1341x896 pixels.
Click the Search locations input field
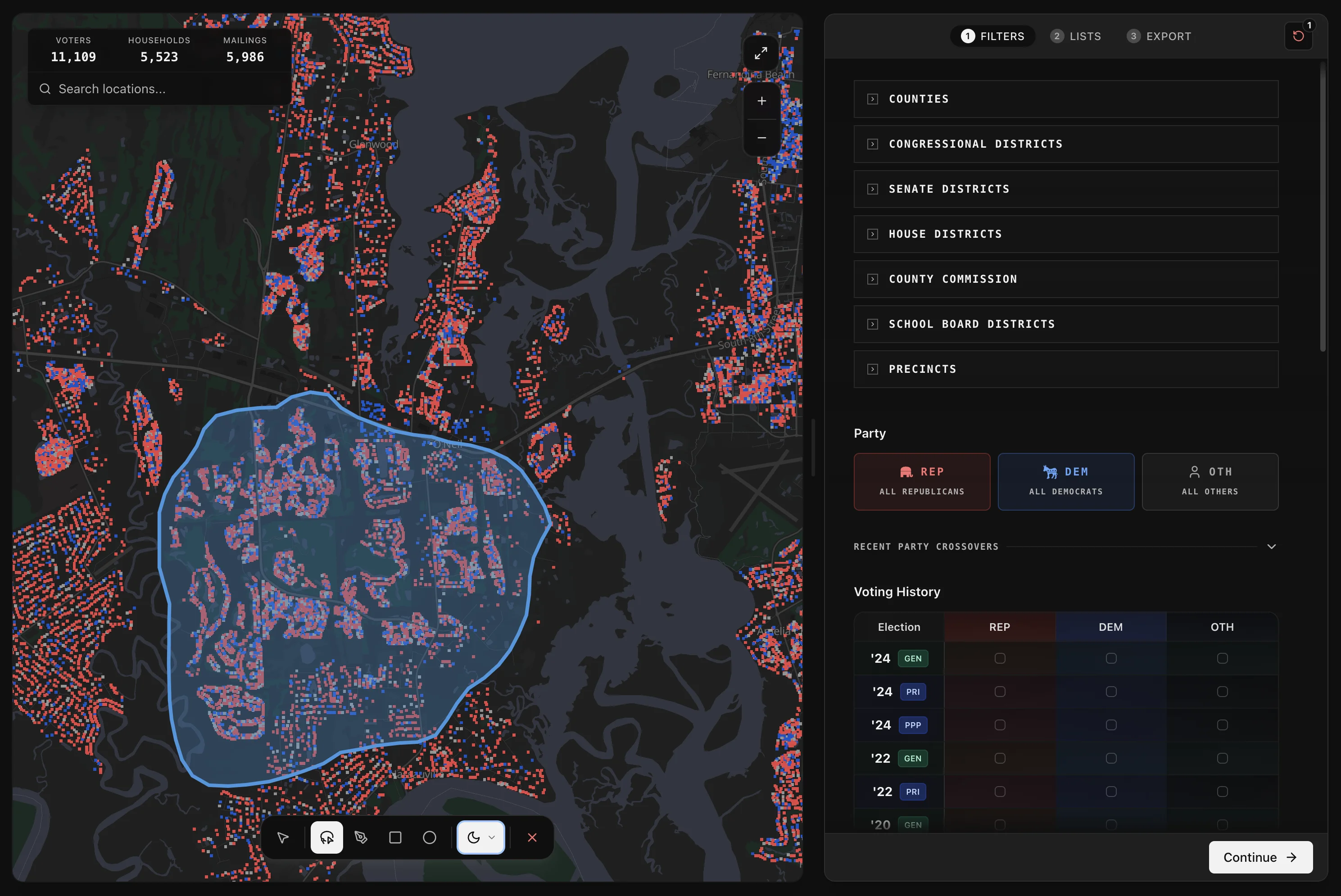[x=160, y=89]
